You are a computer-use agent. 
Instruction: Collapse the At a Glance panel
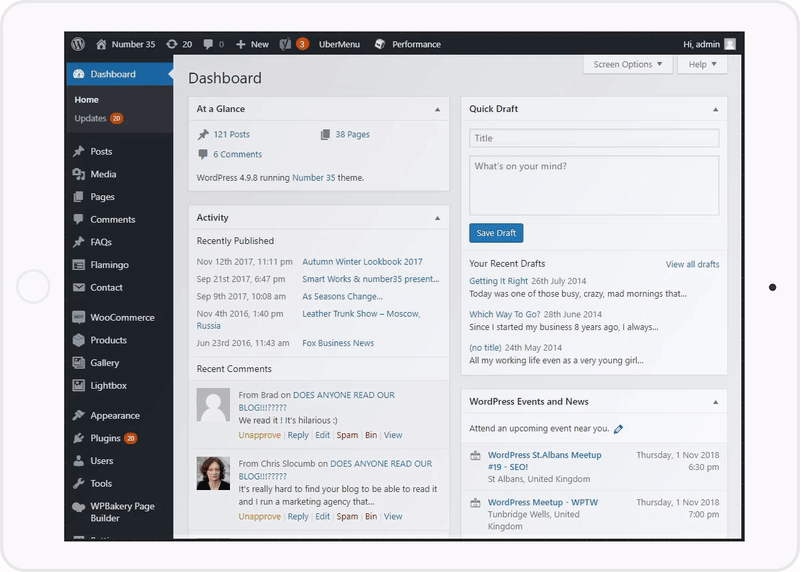coord(437,109)
